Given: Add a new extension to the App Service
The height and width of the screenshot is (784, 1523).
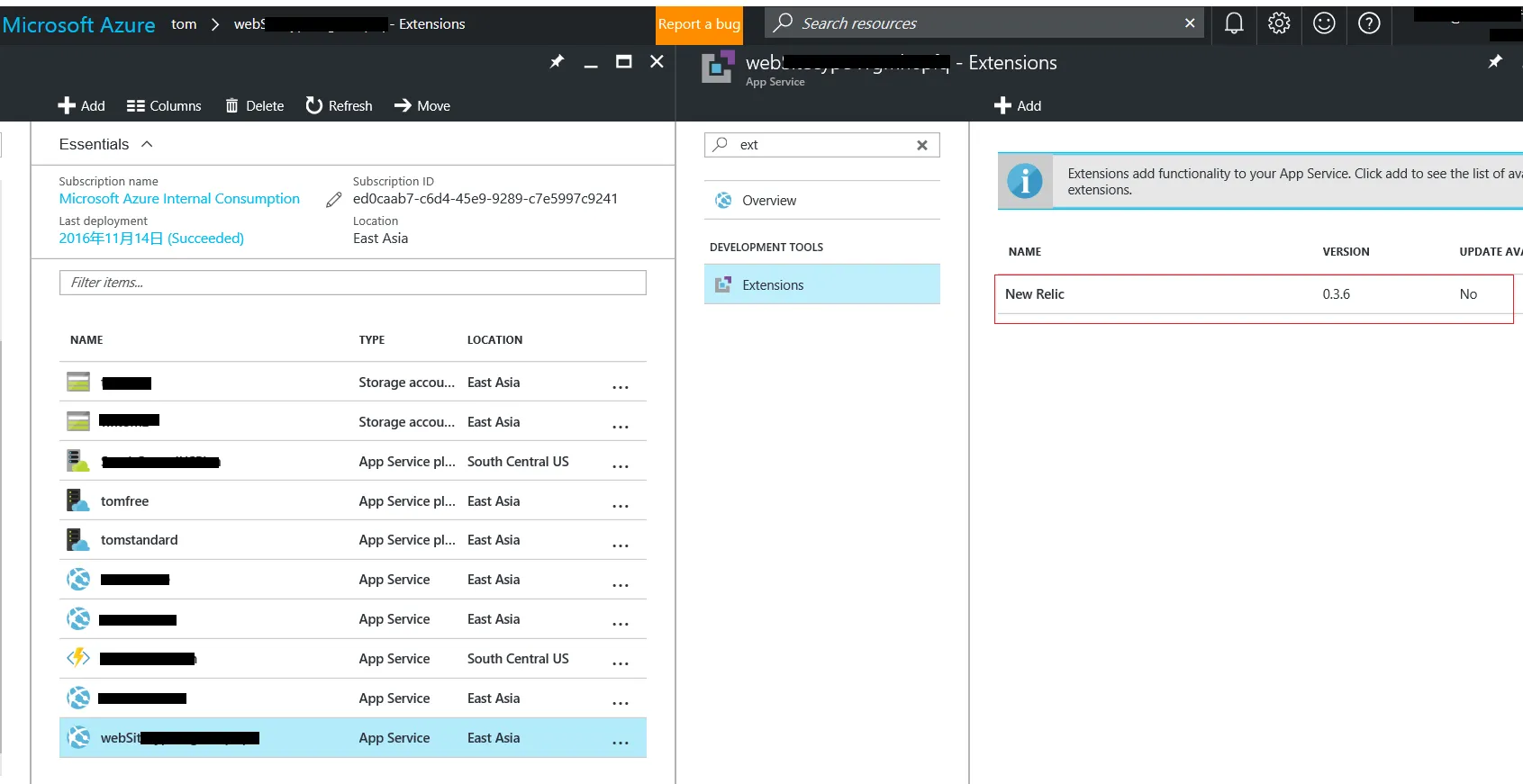Looking at the screenshot, I should (x=1018, y=105).
